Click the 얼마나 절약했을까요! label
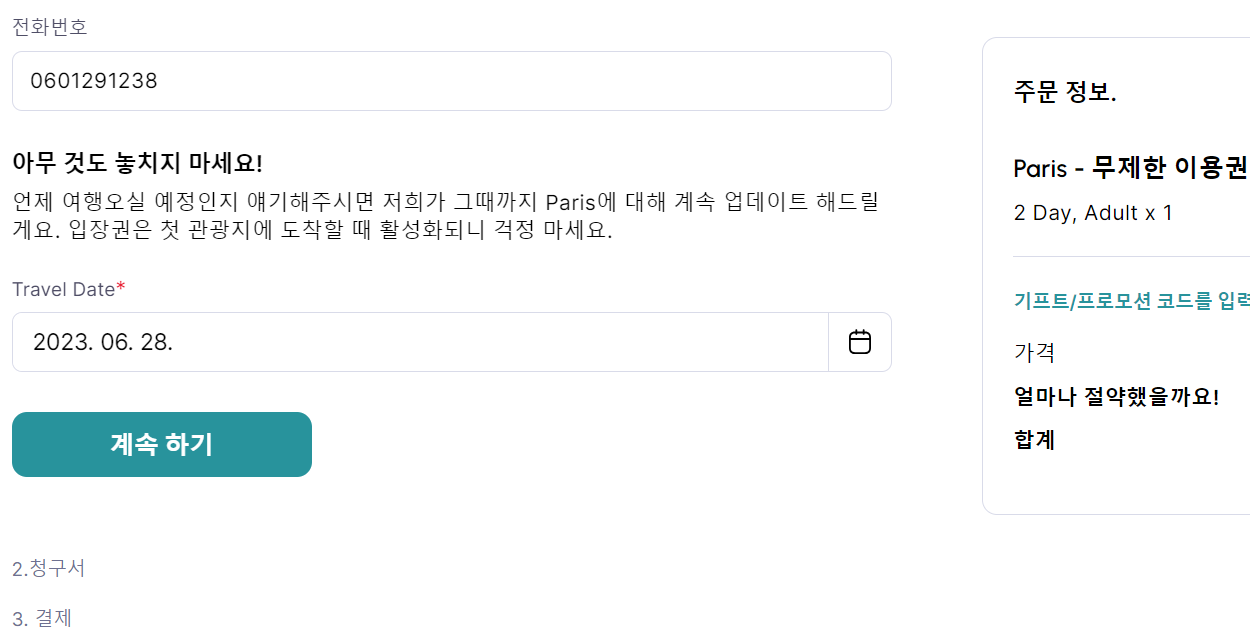The width and height of the screenshot is (1250, 638). [1116, 396]
